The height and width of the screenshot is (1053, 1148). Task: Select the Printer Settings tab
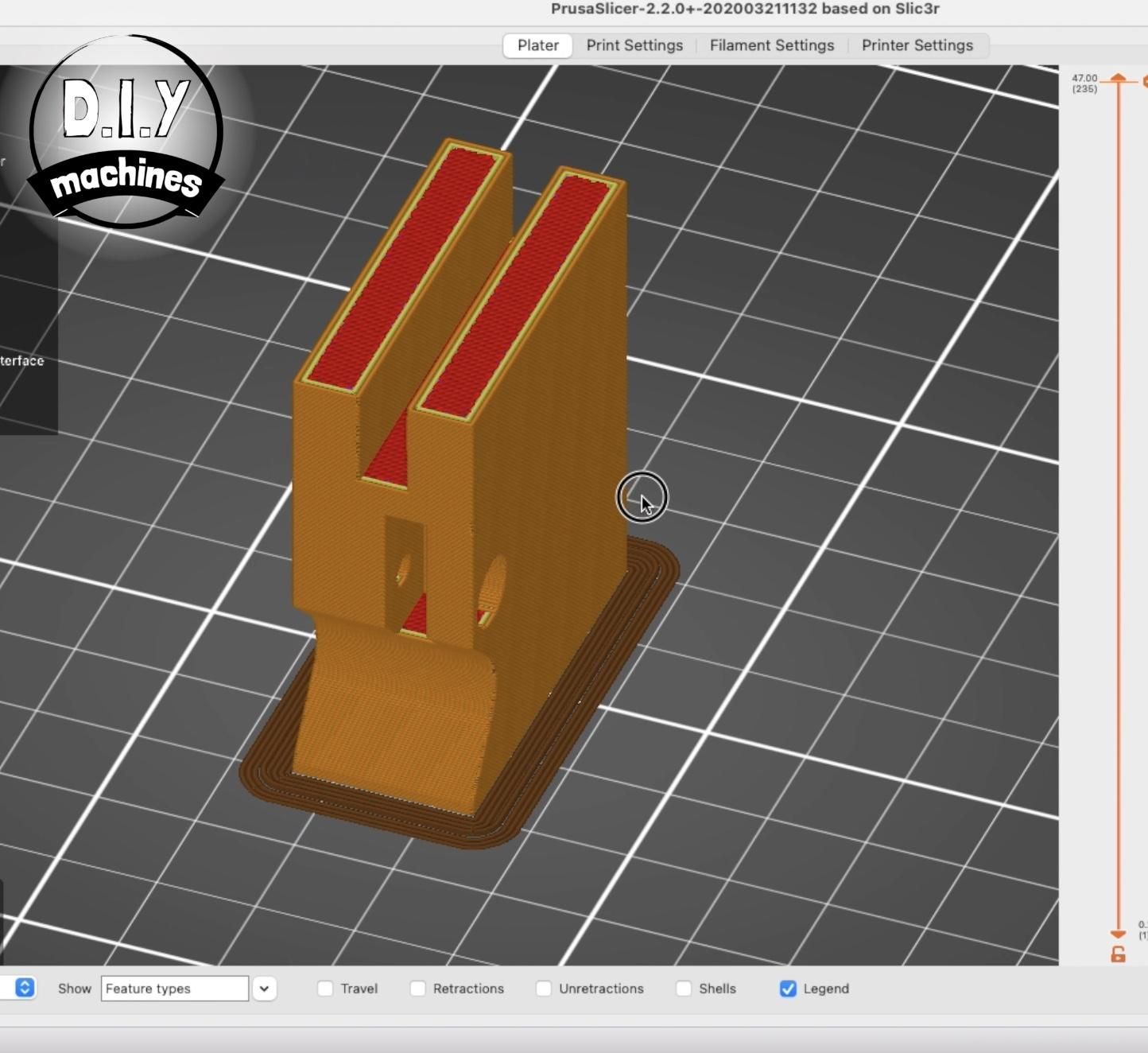coord(917,45)
